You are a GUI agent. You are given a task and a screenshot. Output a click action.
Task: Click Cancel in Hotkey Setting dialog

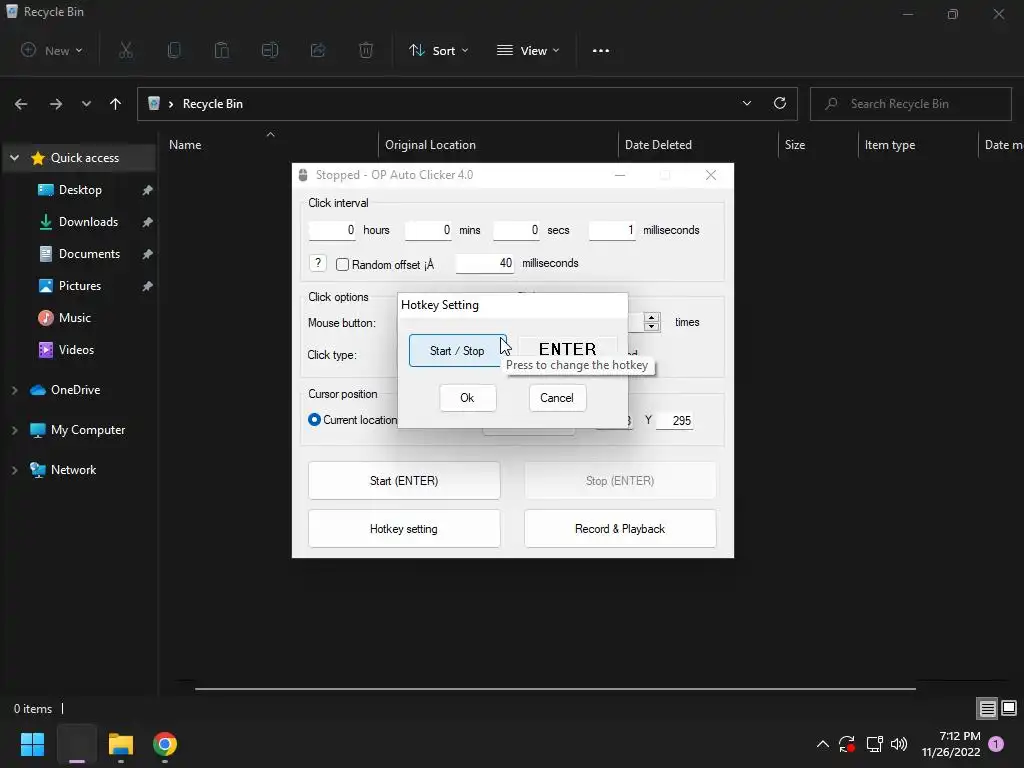pos(557,398)
